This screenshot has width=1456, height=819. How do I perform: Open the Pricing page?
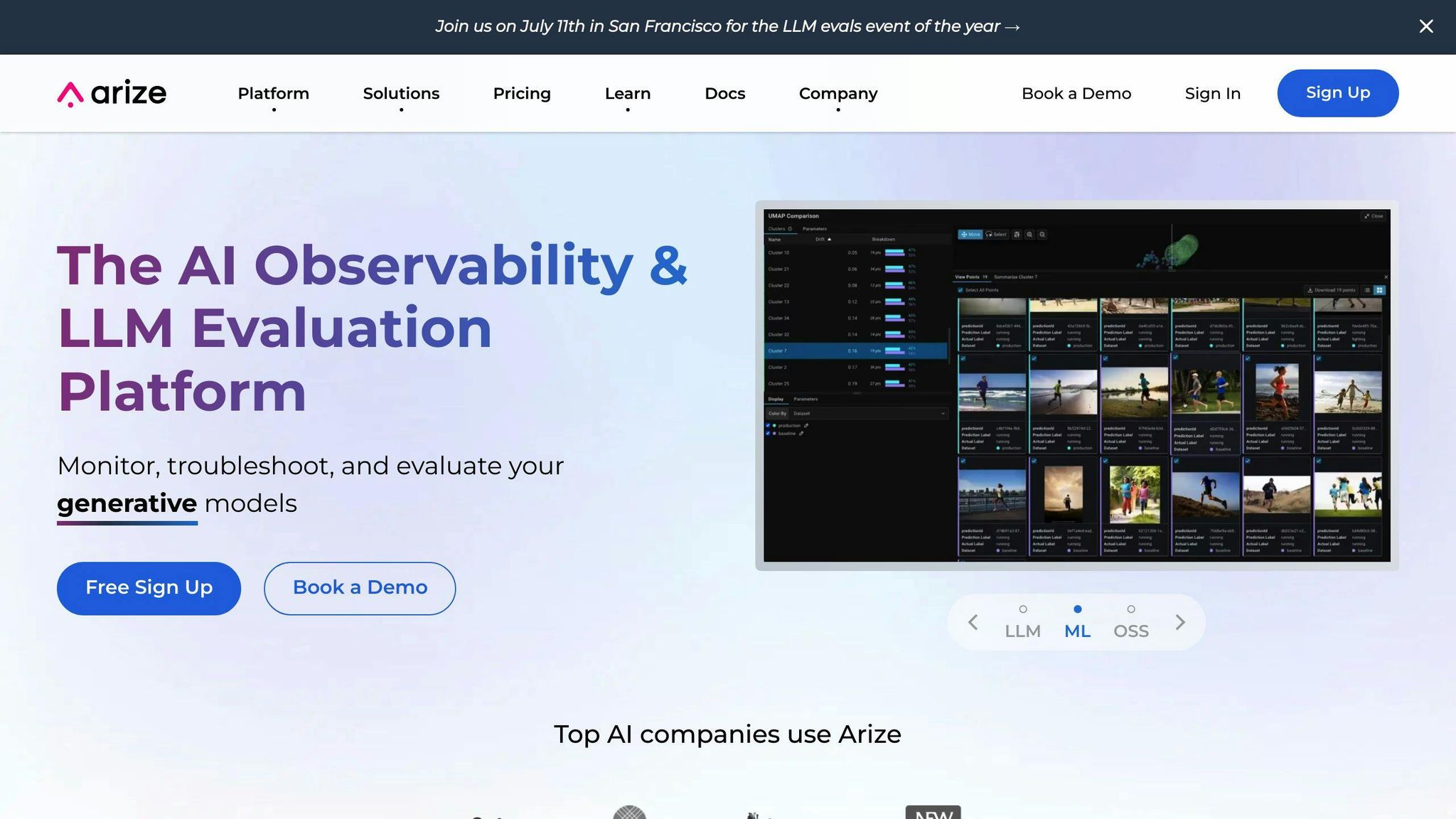point(522,93)
